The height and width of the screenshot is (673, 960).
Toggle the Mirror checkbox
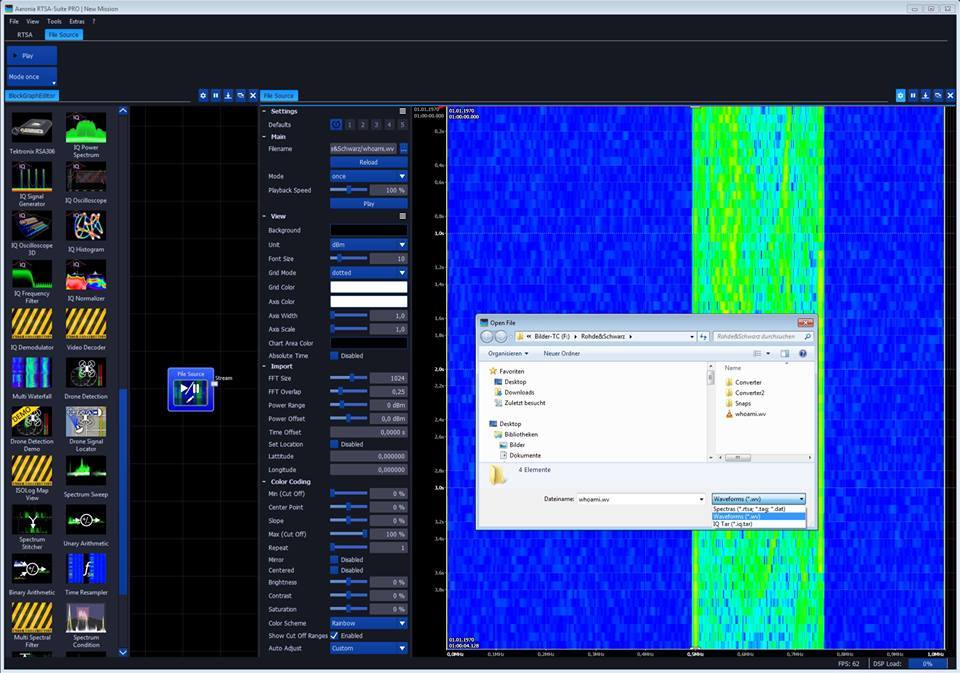[x=334, y=560]
